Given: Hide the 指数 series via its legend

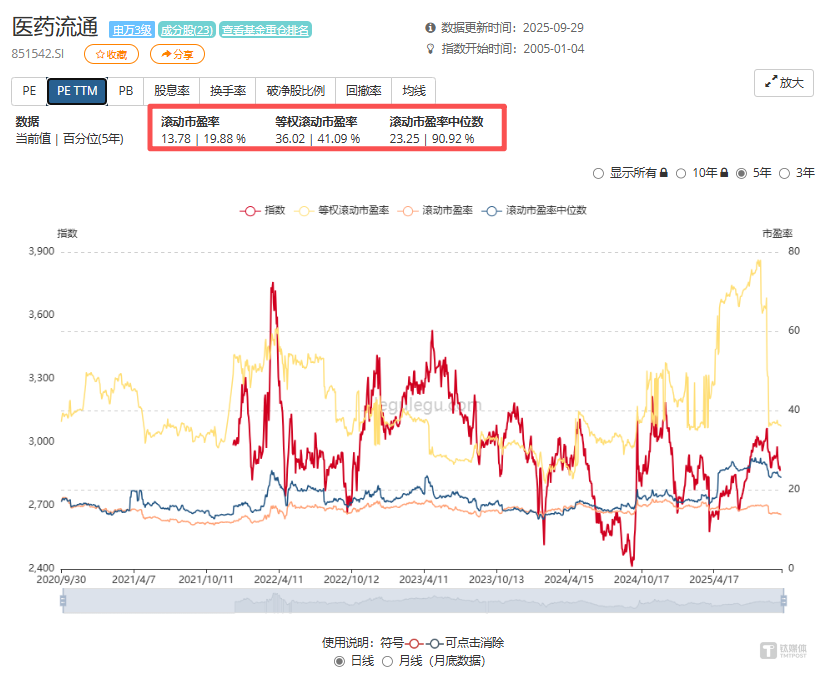Looking at the screenshot, I should (x=266, y=210).
